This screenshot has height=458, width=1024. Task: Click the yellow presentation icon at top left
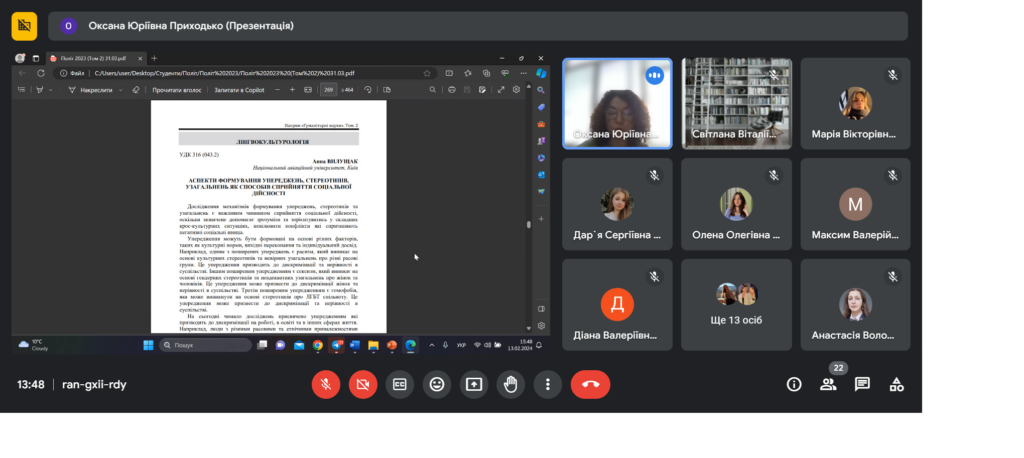(x=25, y=25)
